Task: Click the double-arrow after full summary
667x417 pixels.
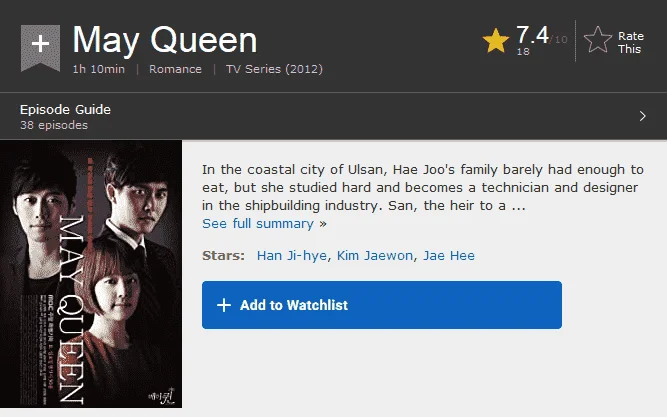Action: tap(323, 224)
